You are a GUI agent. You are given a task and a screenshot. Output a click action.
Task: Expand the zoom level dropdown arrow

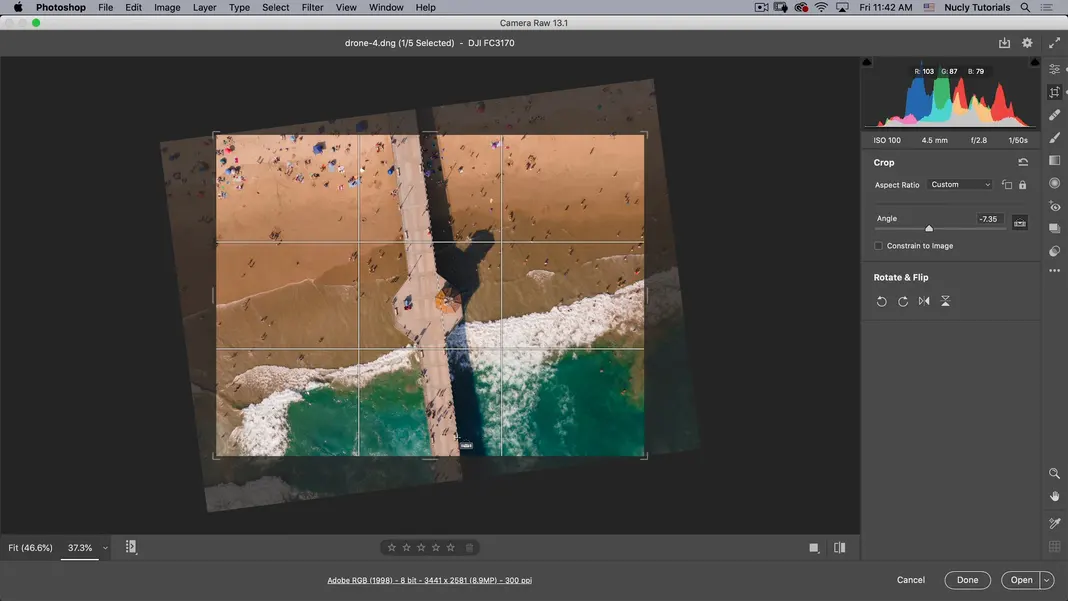click(x=105, y=548)
